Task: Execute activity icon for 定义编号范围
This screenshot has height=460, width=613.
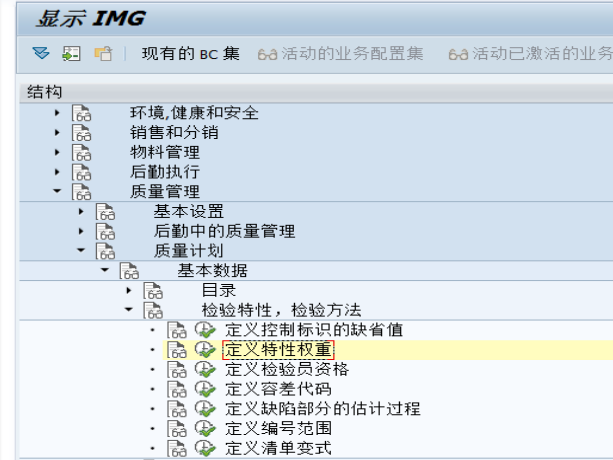Action: 206,429
